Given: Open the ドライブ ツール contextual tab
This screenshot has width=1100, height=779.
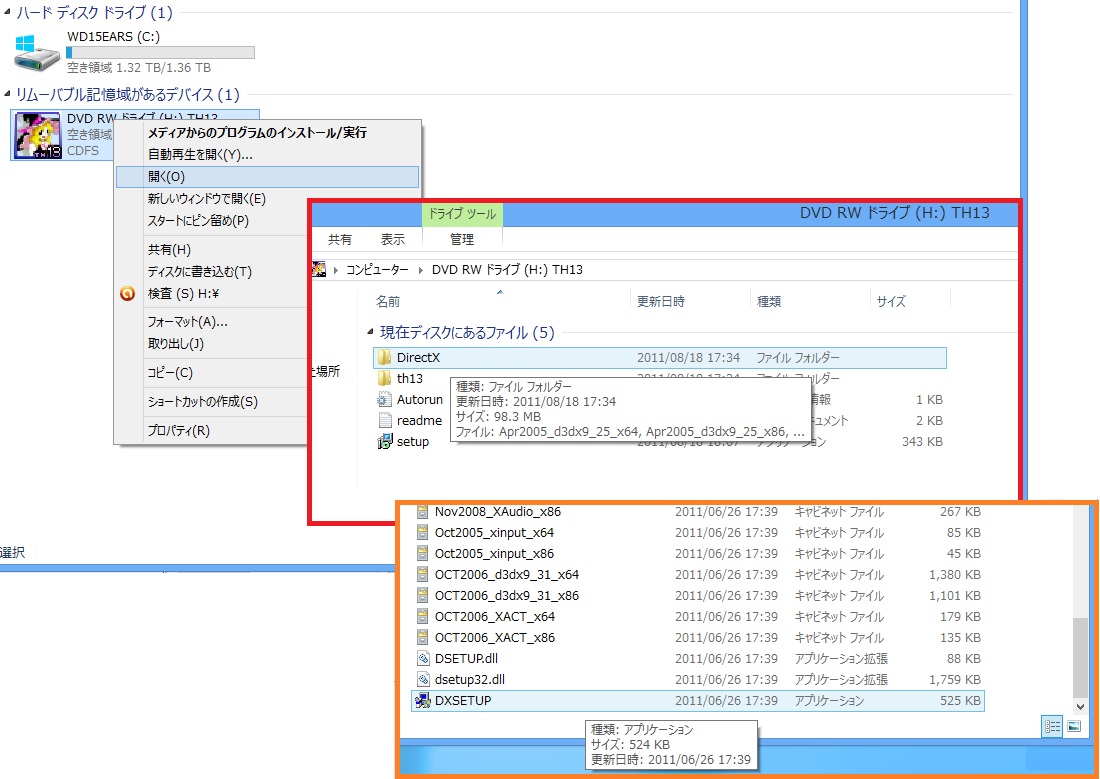Looking at the screenshot, I should coord(462,214).
